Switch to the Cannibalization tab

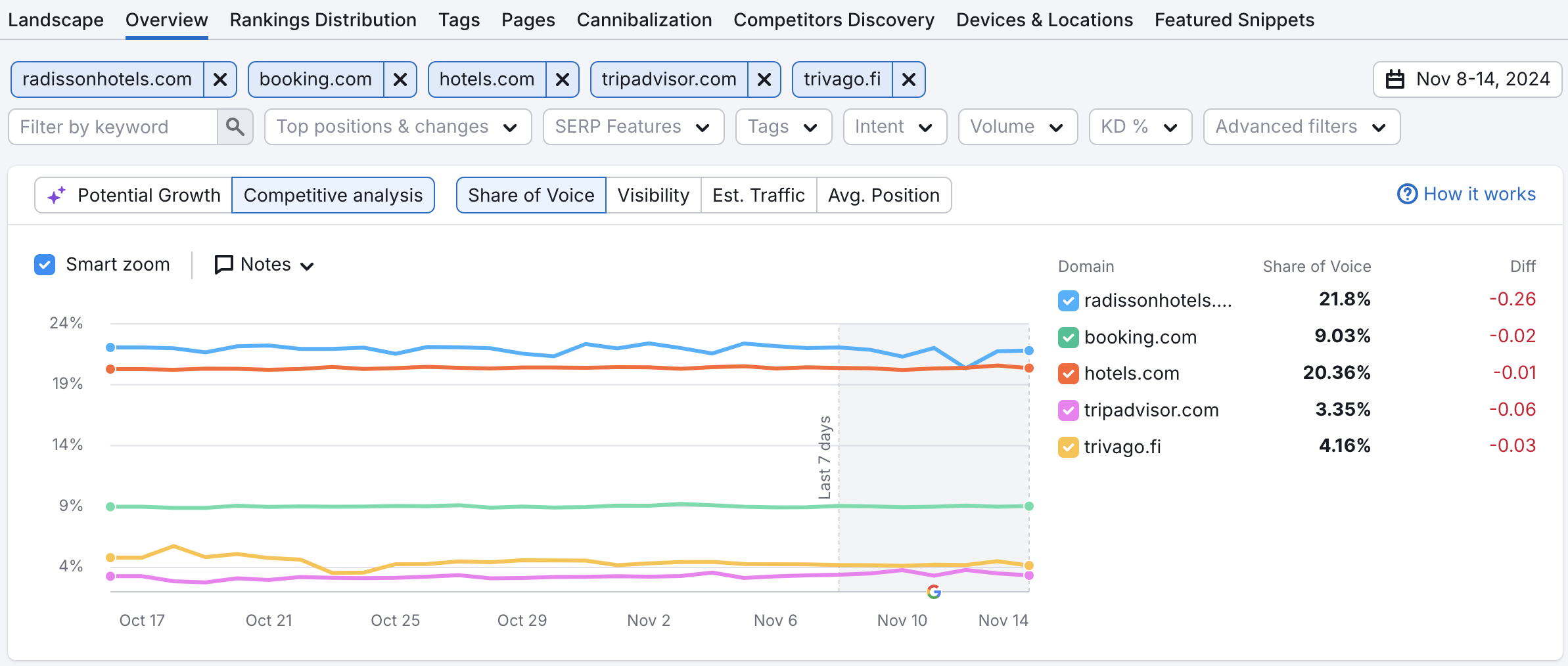[644, 20]
